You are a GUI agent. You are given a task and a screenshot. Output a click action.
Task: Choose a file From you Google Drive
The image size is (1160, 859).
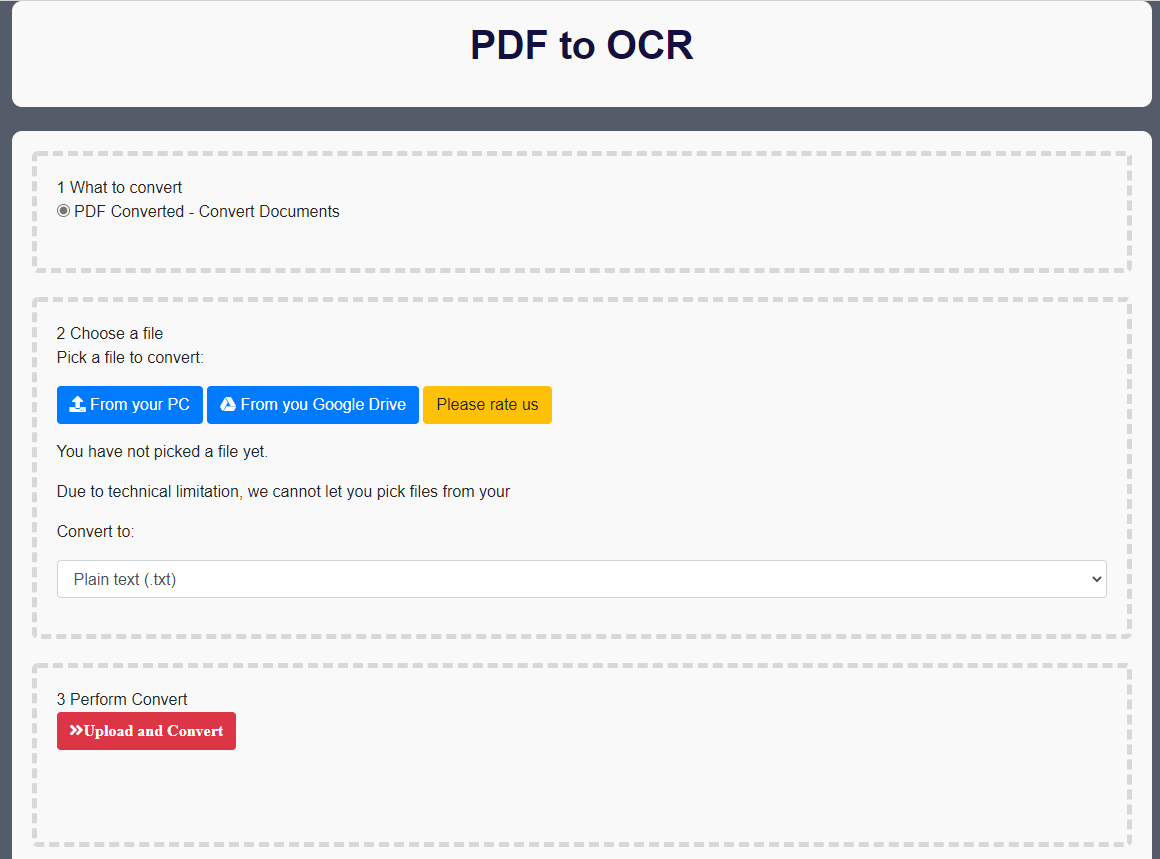point(313,405)
